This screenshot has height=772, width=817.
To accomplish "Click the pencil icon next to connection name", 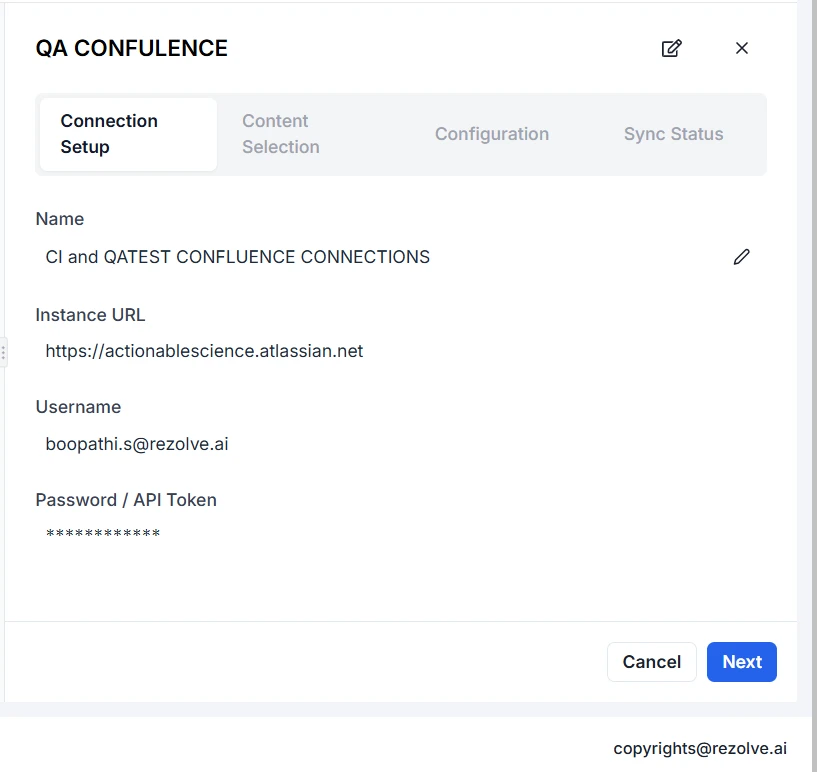I will point(741,257).
